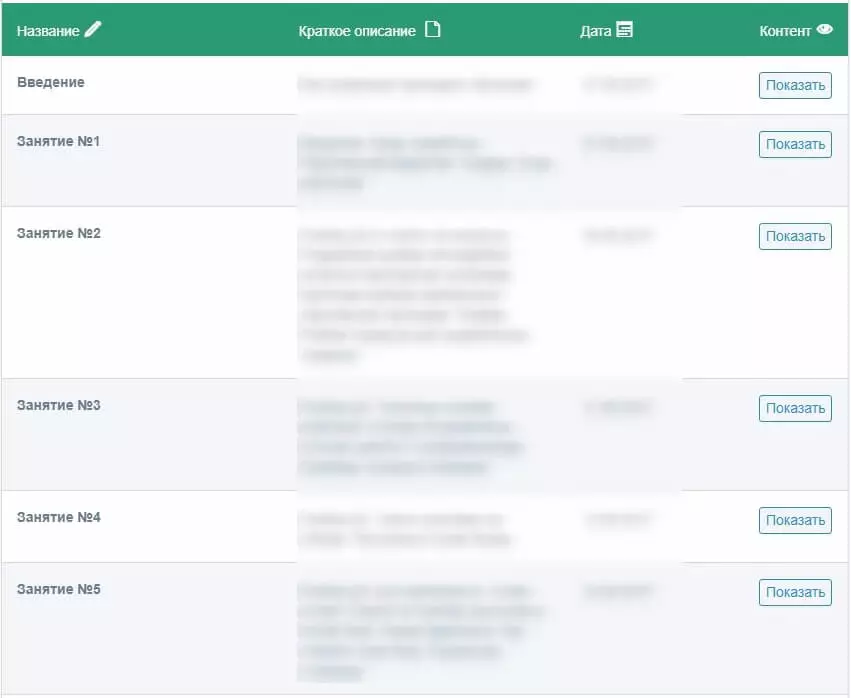The height and width of the screenshot is (698, 851).
Task: Click Показать in the Занятие №3 row
Action: click(x=795, y=408)
